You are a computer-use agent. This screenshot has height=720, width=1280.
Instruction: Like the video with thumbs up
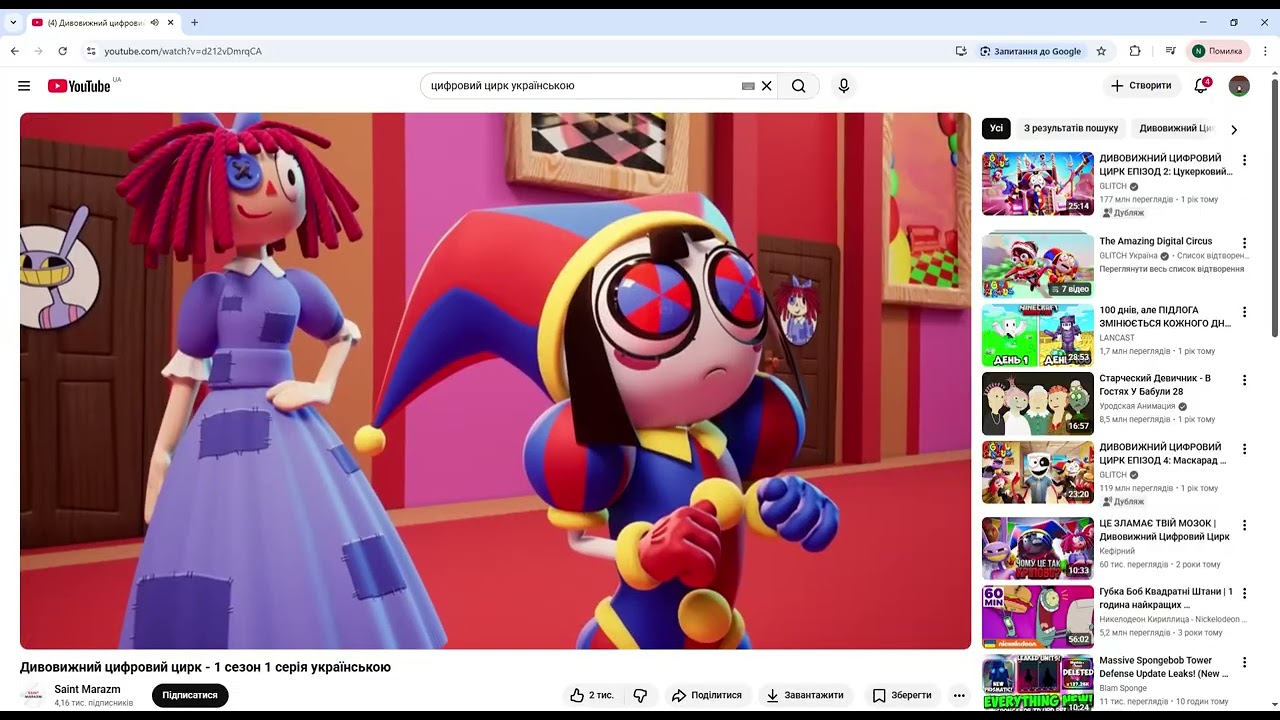point(593,695)
